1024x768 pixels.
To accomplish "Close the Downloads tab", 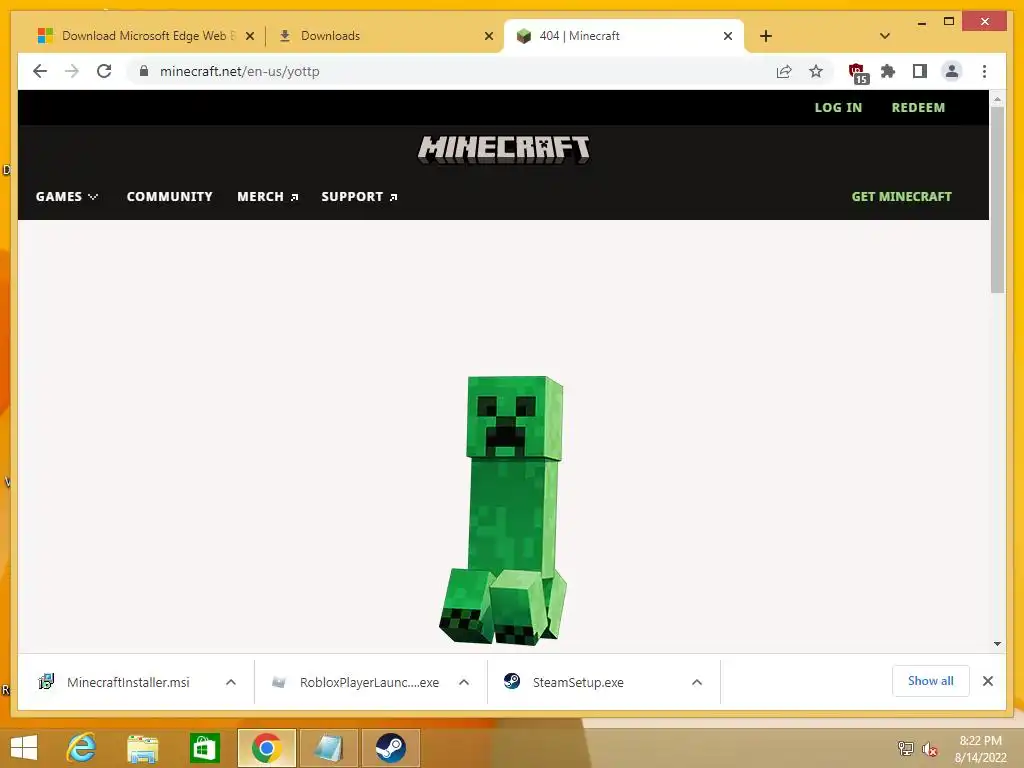I will tap(488, 36).
